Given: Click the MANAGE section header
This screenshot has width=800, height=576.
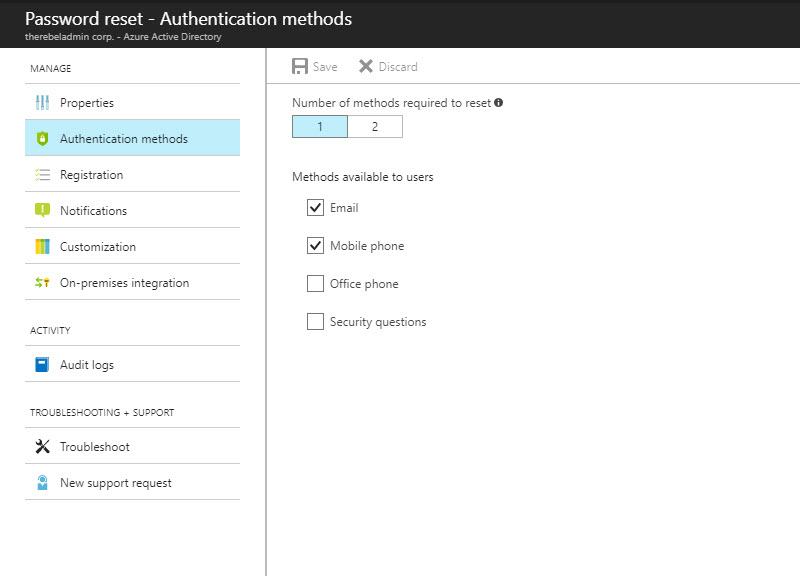Looking at the screenshot, I should (51, 68).
